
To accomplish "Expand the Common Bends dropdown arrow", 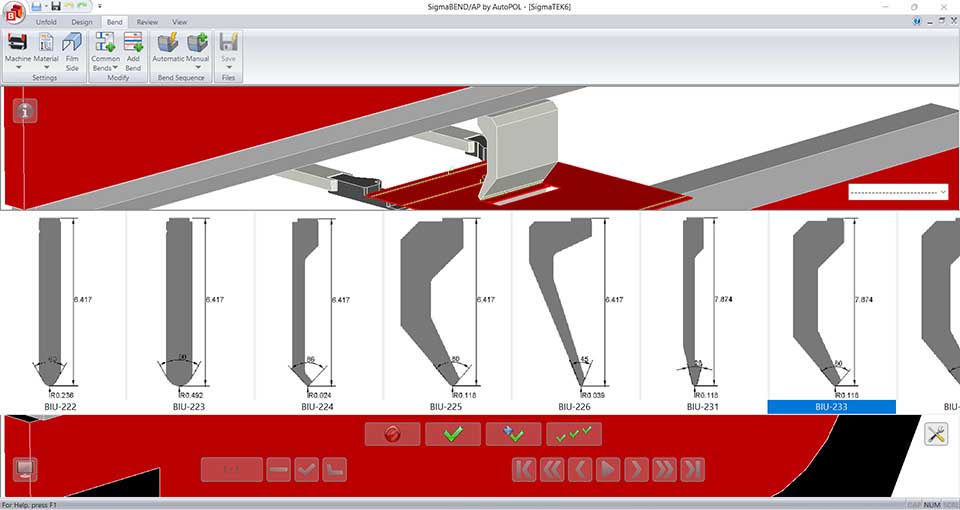I will 115,68.
